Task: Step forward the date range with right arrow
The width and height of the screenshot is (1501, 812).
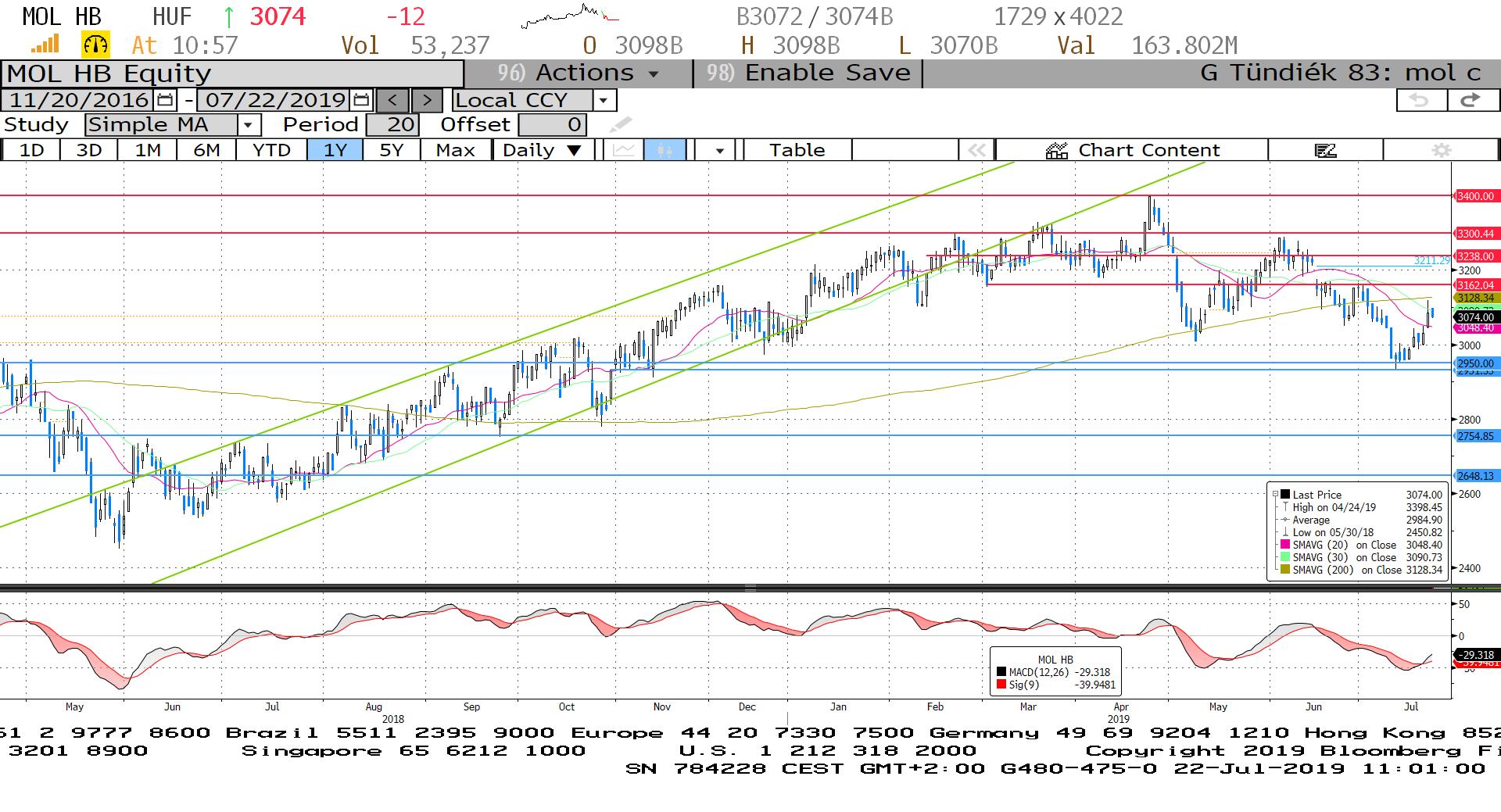Action: [427, 100]
